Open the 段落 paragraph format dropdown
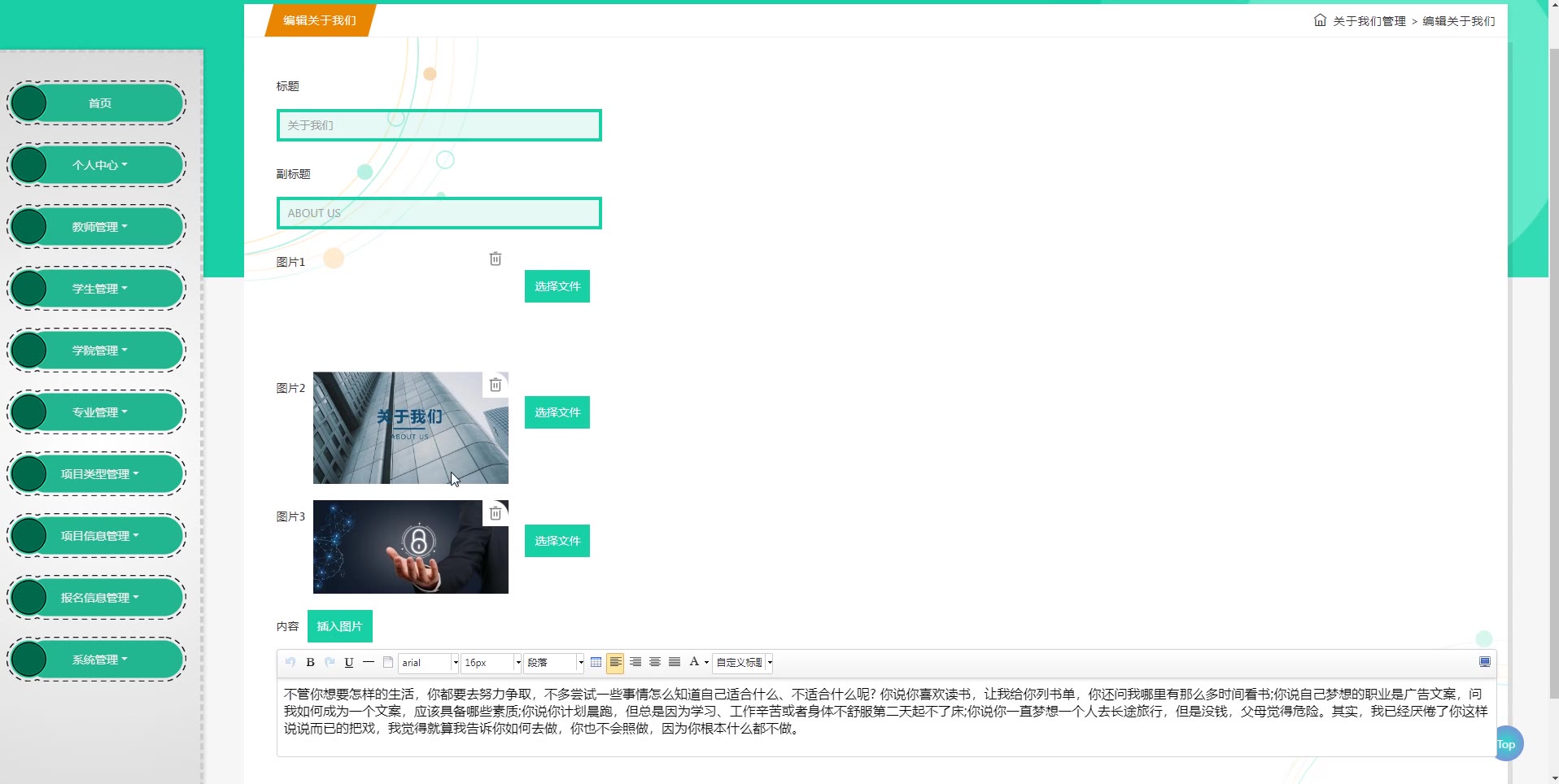The height and width of the screenshot is (784, 1559). point(554,663)
